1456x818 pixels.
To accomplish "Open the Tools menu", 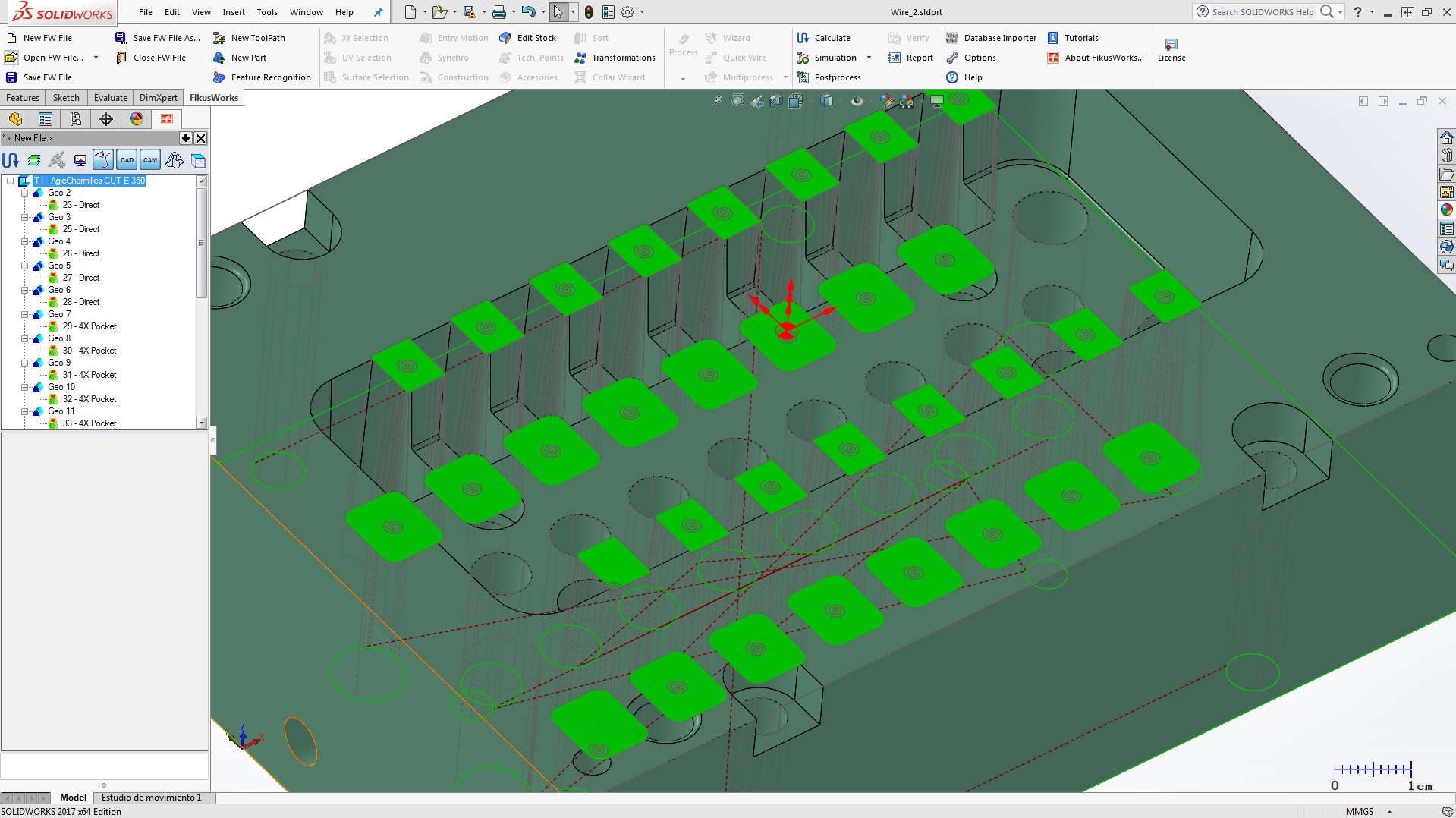I will pyautogui.click(x=266, y=12).
